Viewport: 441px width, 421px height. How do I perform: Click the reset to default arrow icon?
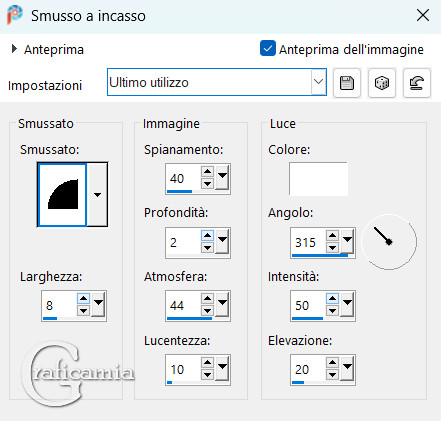pyautogui.click(x=417, y=83)
